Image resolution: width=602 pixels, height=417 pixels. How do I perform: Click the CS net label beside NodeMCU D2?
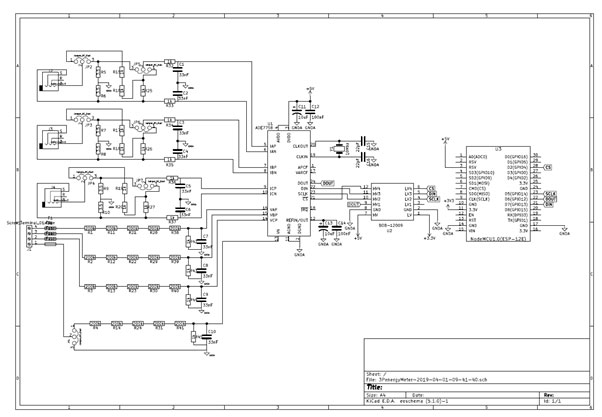[x=548, y=168]
